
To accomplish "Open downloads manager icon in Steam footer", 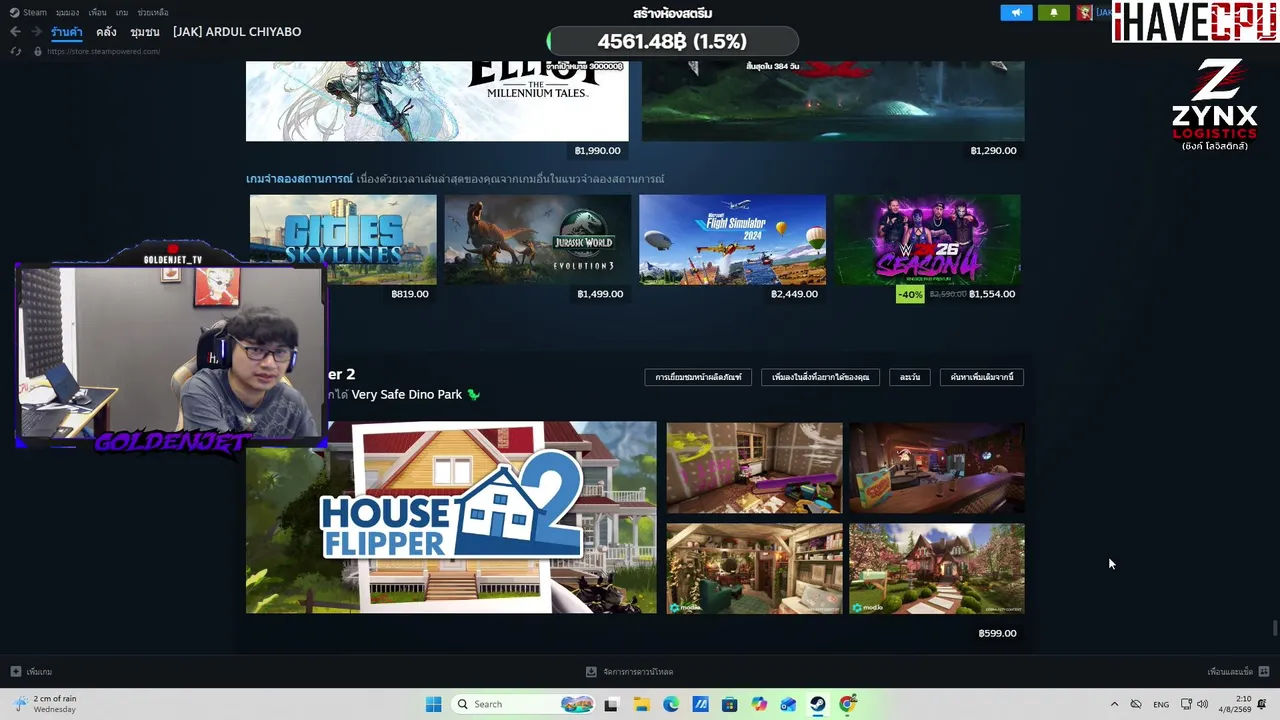I will tap(591, 672).
